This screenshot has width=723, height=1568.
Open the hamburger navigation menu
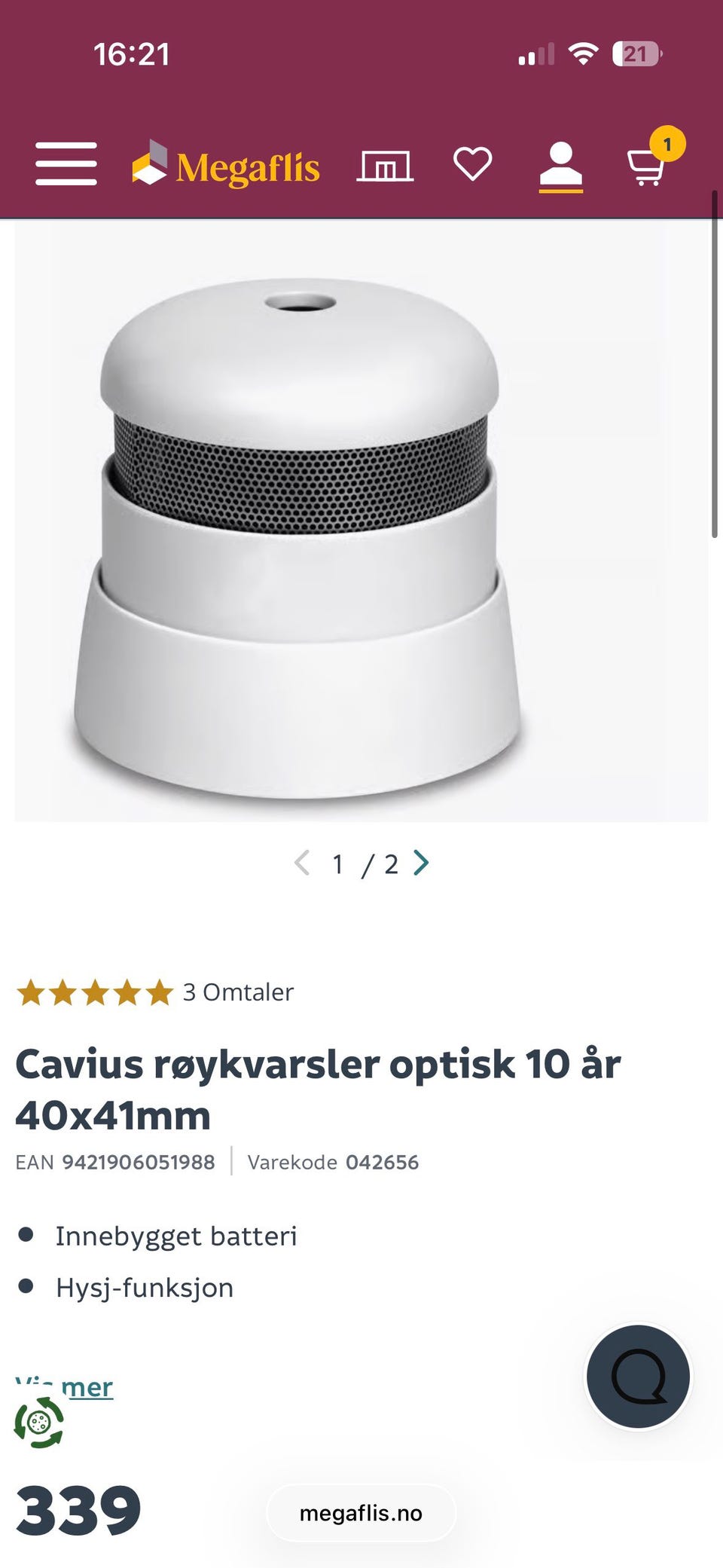click(x=66, y=164)
